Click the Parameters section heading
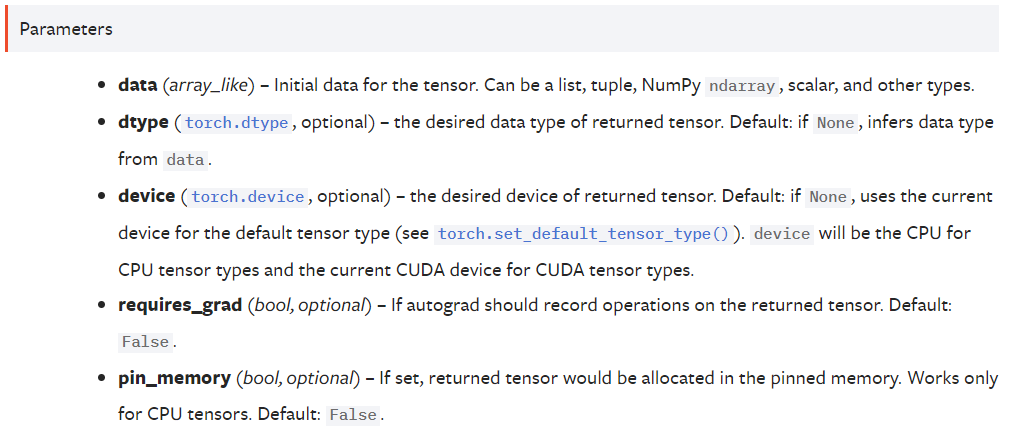 66,29
